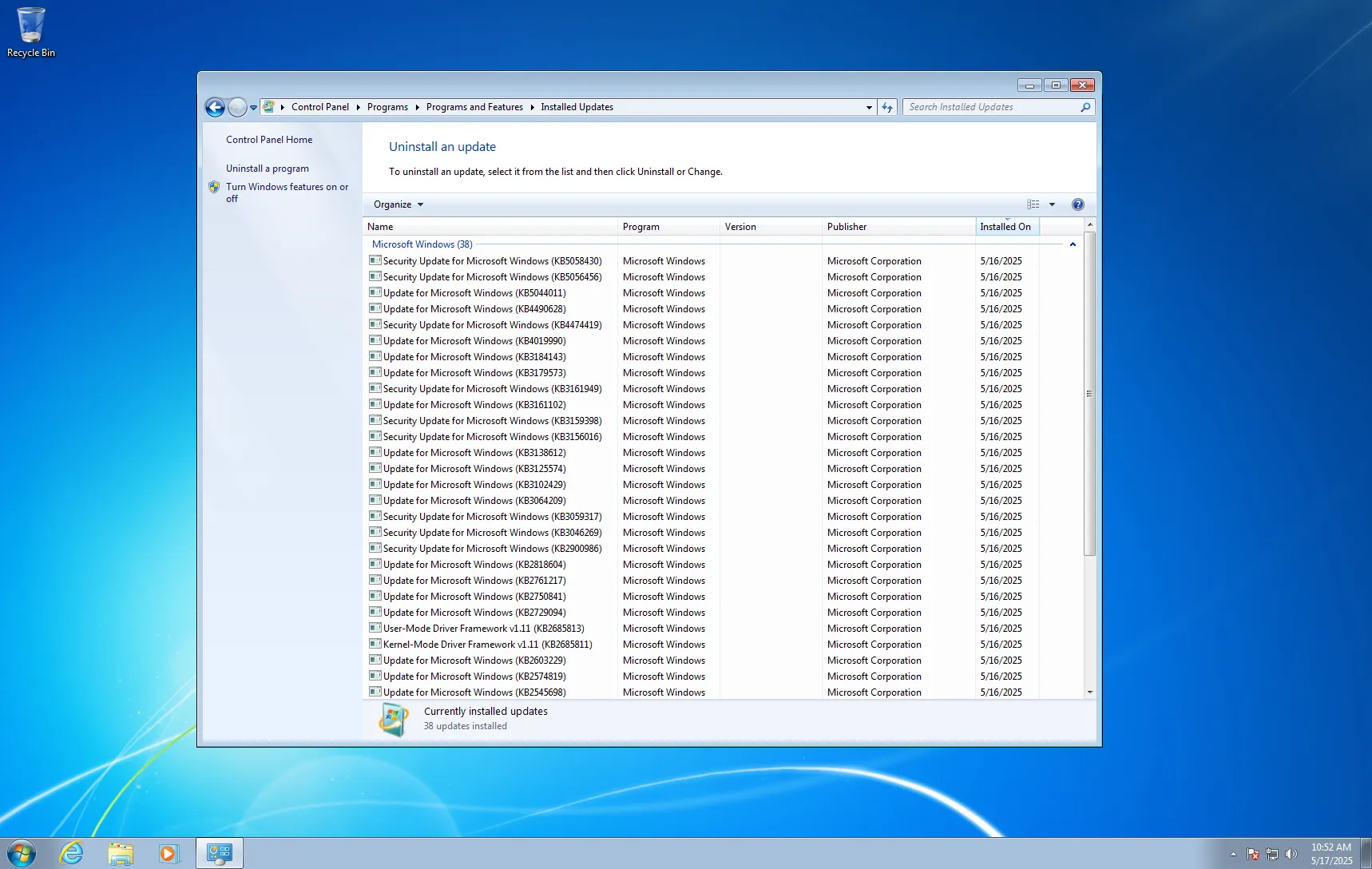1372x869 pixels.
Task: Click Installed Updates breadcrumb
Action: pos(577,107)
